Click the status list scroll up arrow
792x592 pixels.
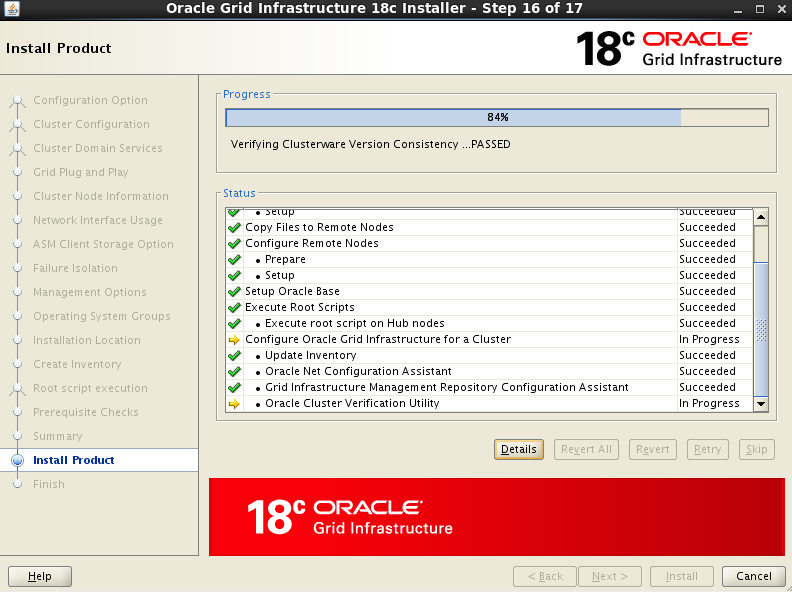tap(761, 217)
